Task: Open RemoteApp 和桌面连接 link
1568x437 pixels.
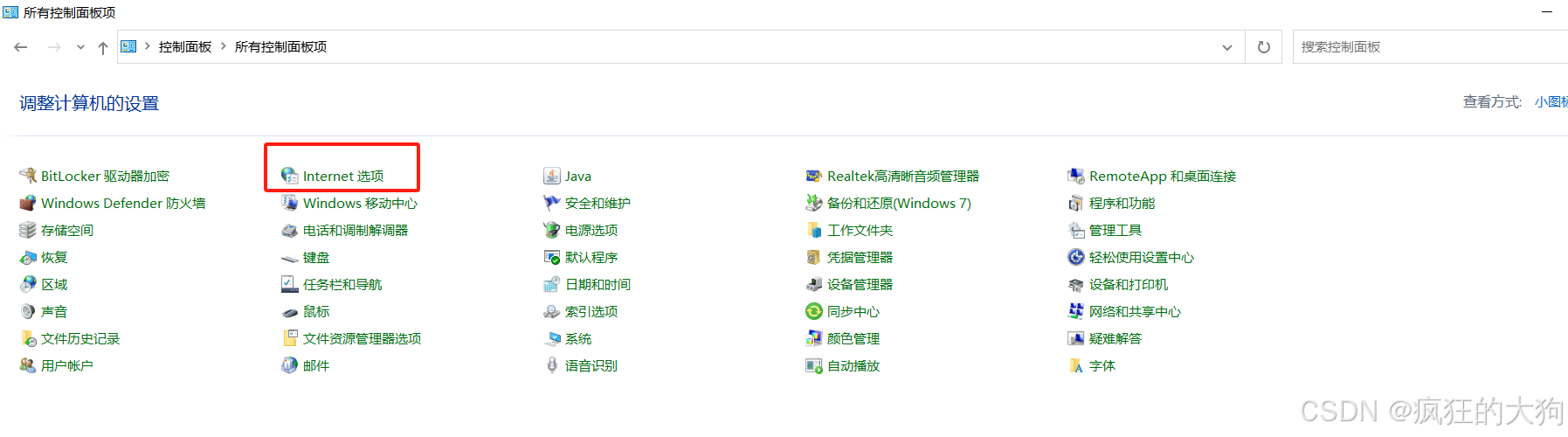Action: (1163, 176)
